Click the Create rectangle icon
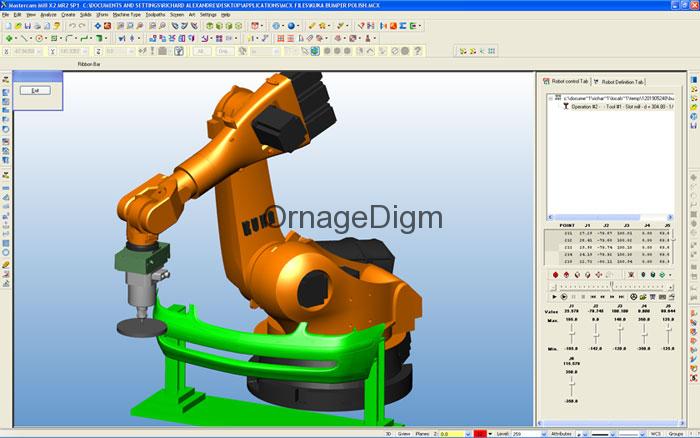The image size is (700, 438). 54,39
